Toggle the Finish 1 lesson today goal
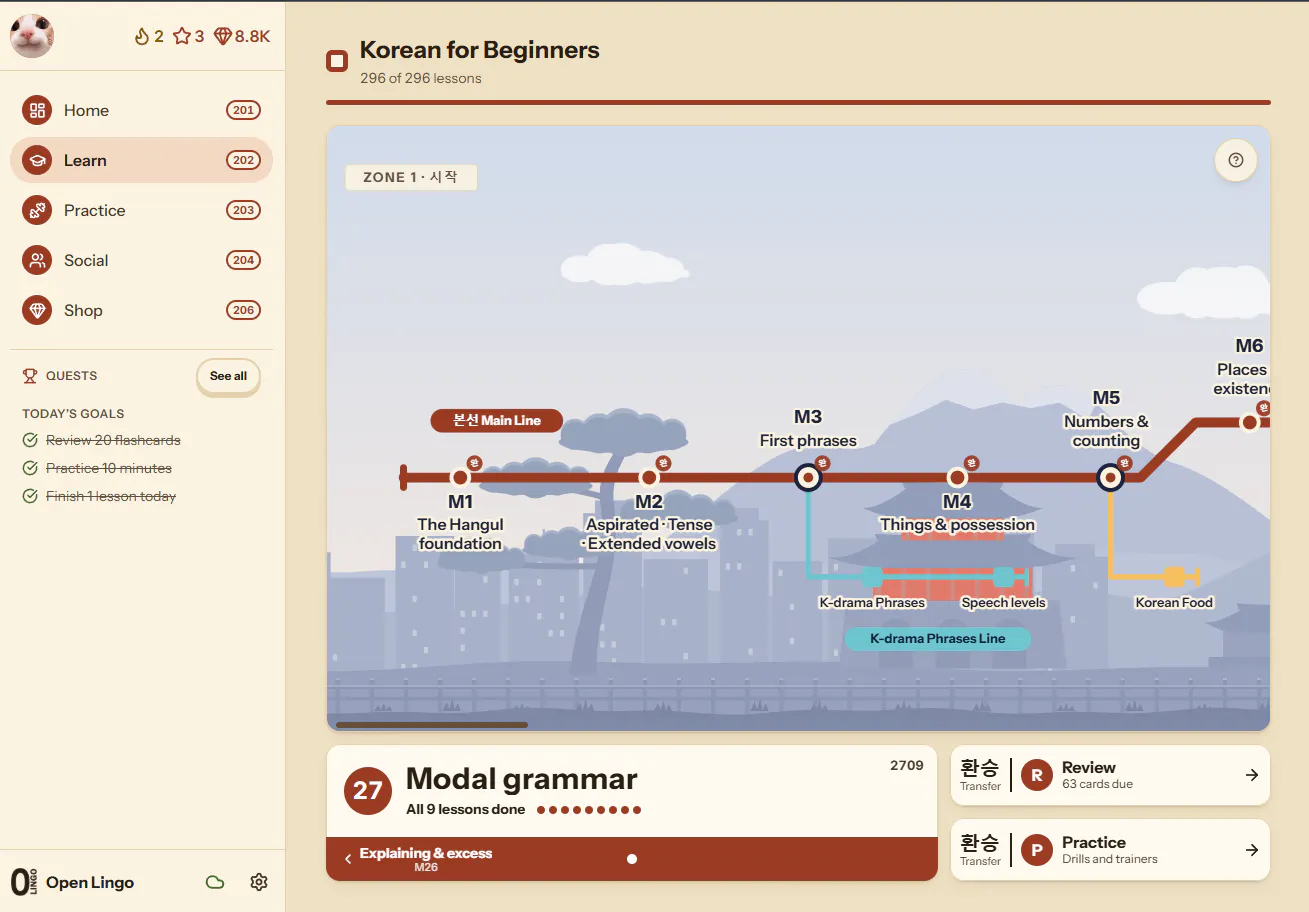This screenshot has width=1309, height=912. 30,496
